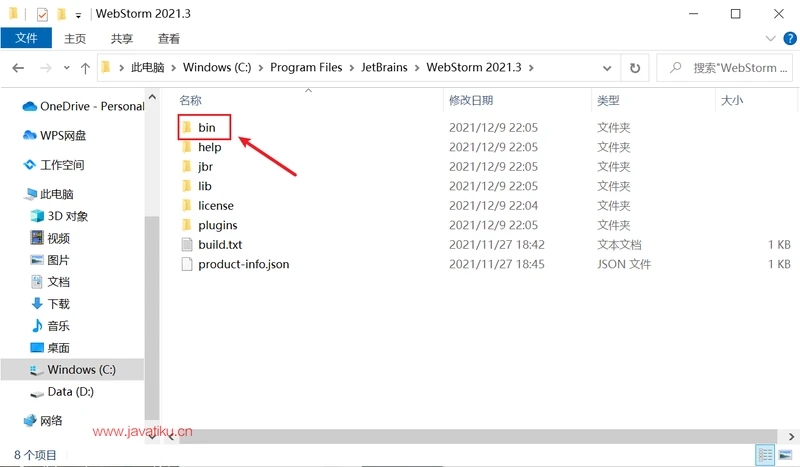
Task: Open 工作空间 in sidebar
Action: [x=54, y=165]
